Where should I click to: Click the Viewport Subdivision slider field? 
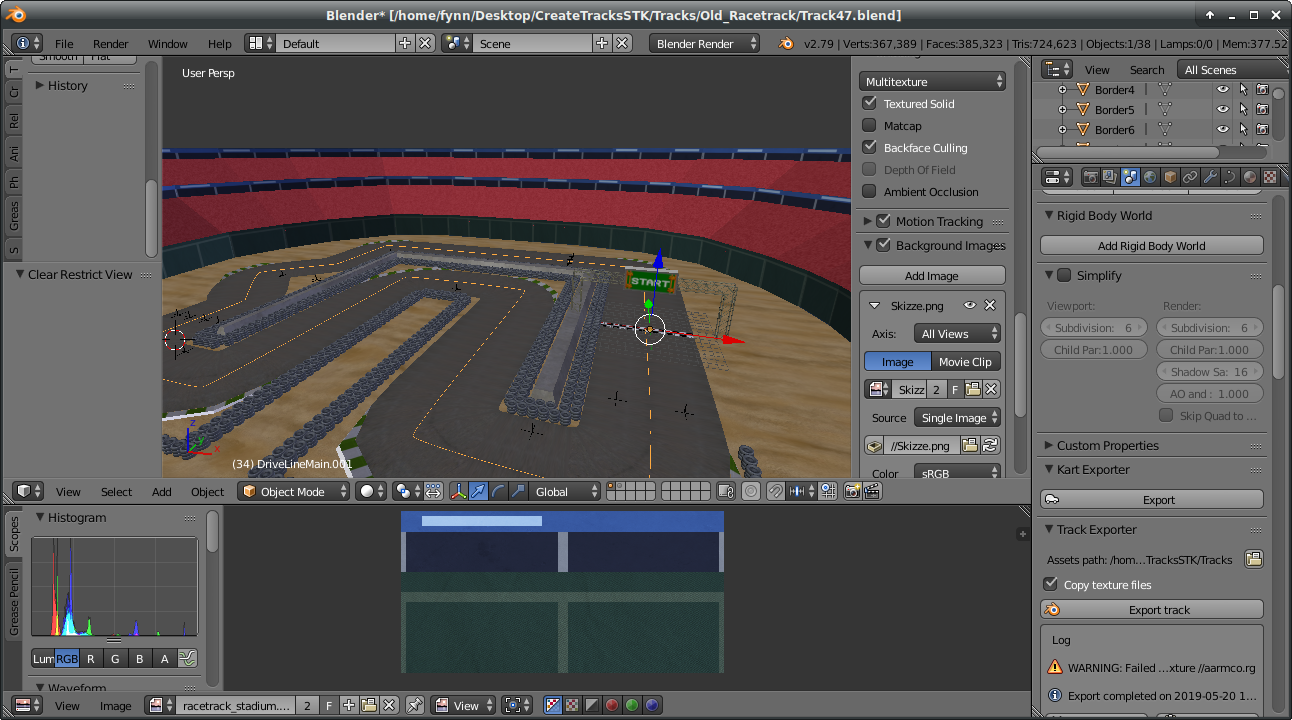pyautogui.click(x=1092, y=328)
